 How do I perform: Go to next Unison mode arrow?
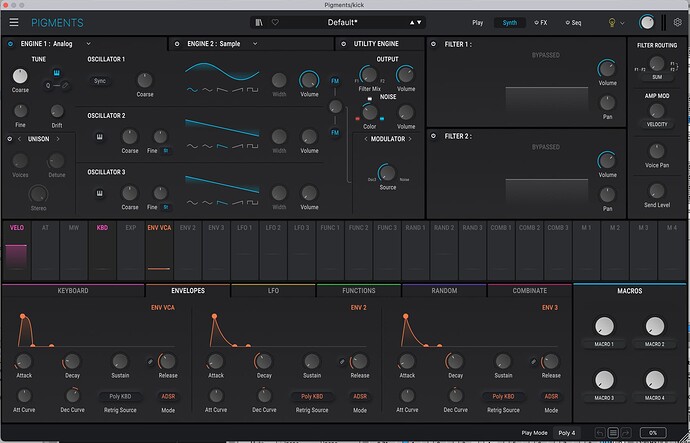click(58, 139)
